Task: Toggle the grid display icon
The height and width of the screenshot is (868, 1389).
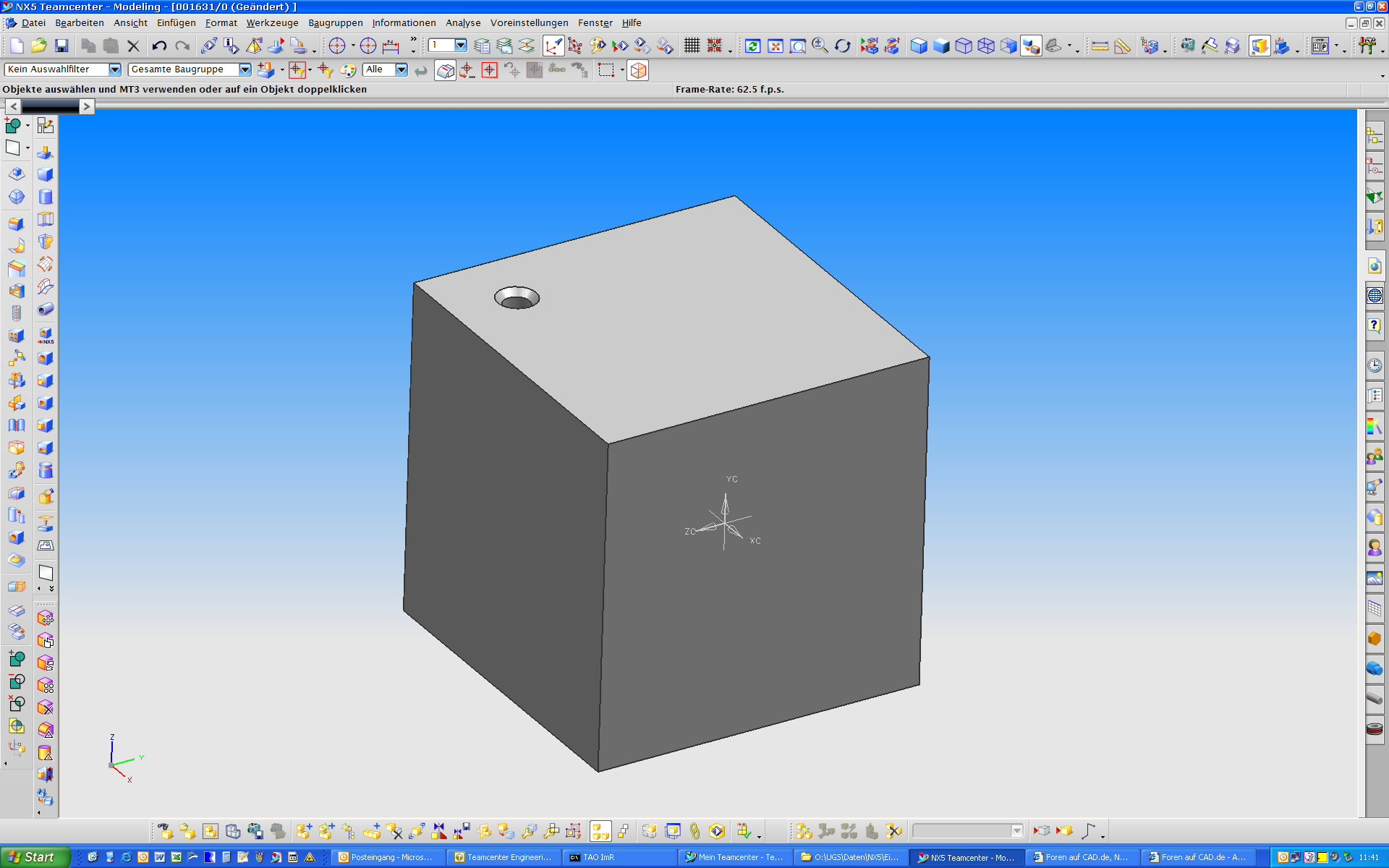Action: (x=692, y=46)
